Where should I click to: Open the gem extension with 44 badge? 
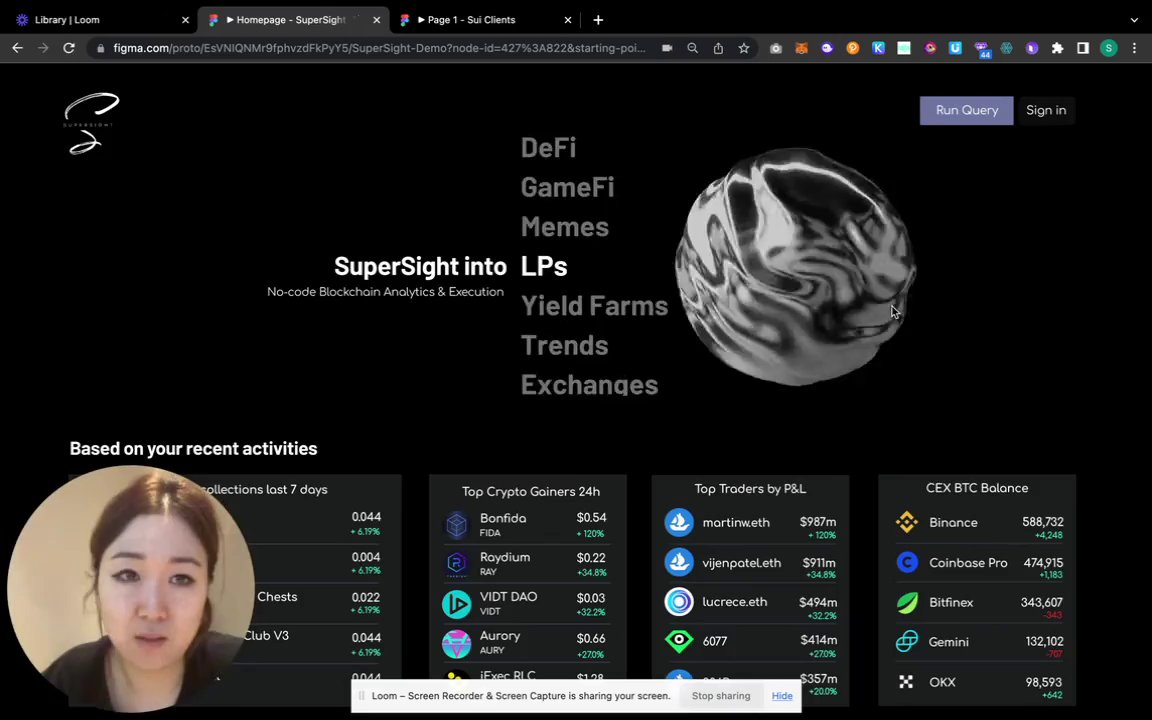click(982, 49)
